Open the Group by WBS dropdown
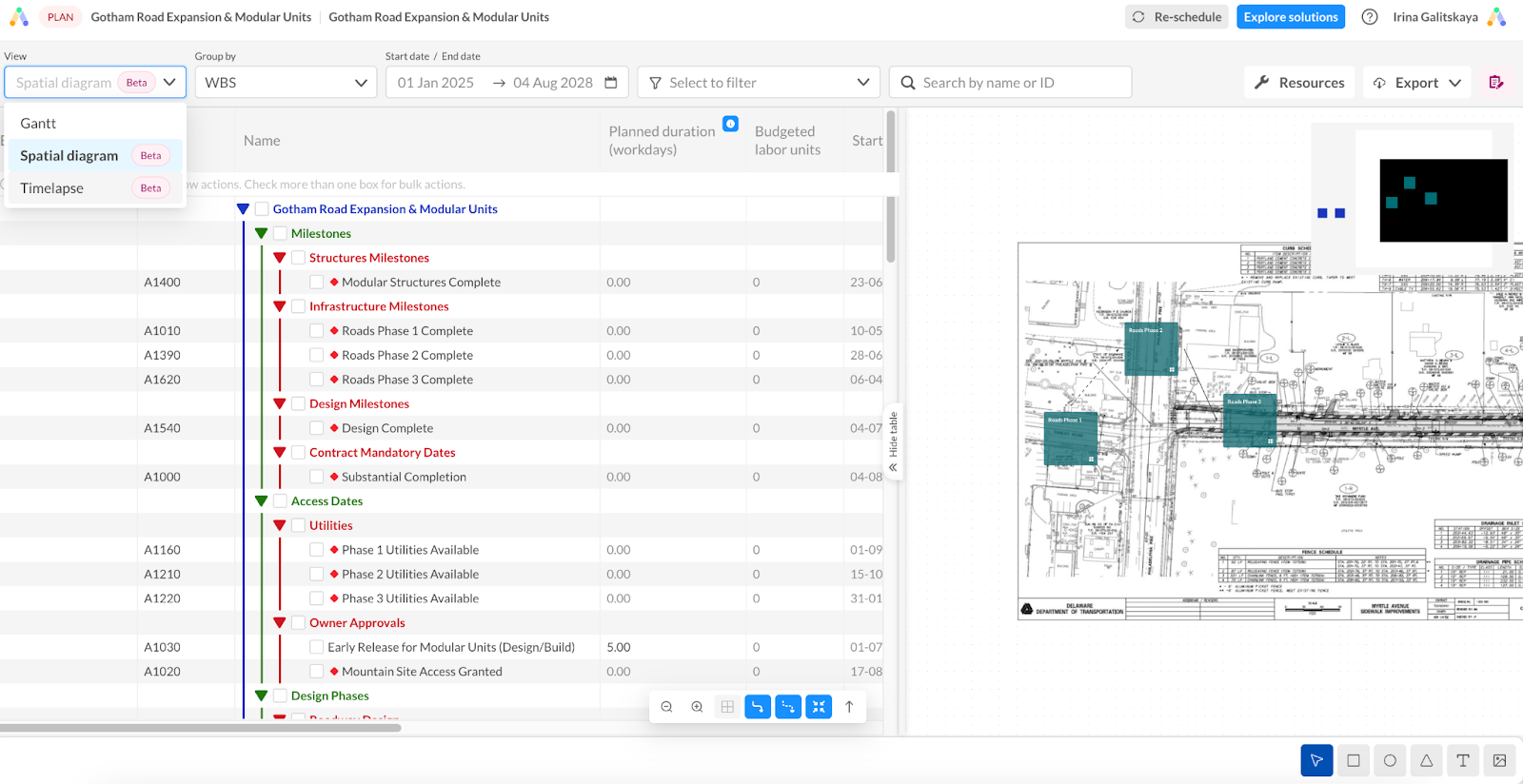Image resolution: width=1523 pixels, height=784 pixels. (x=286, y=83)
